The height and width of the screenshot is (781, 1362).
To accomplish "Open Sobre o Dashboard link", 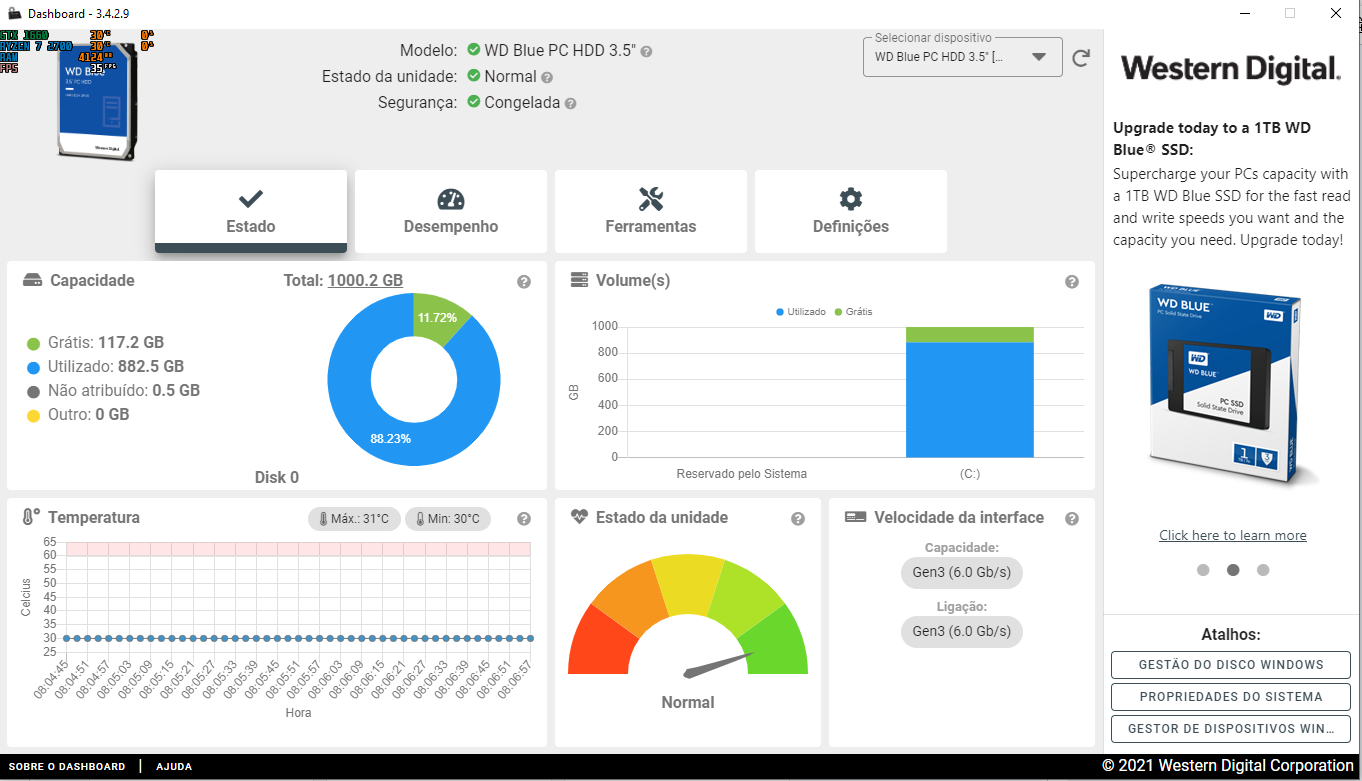I will coord(67,767).
